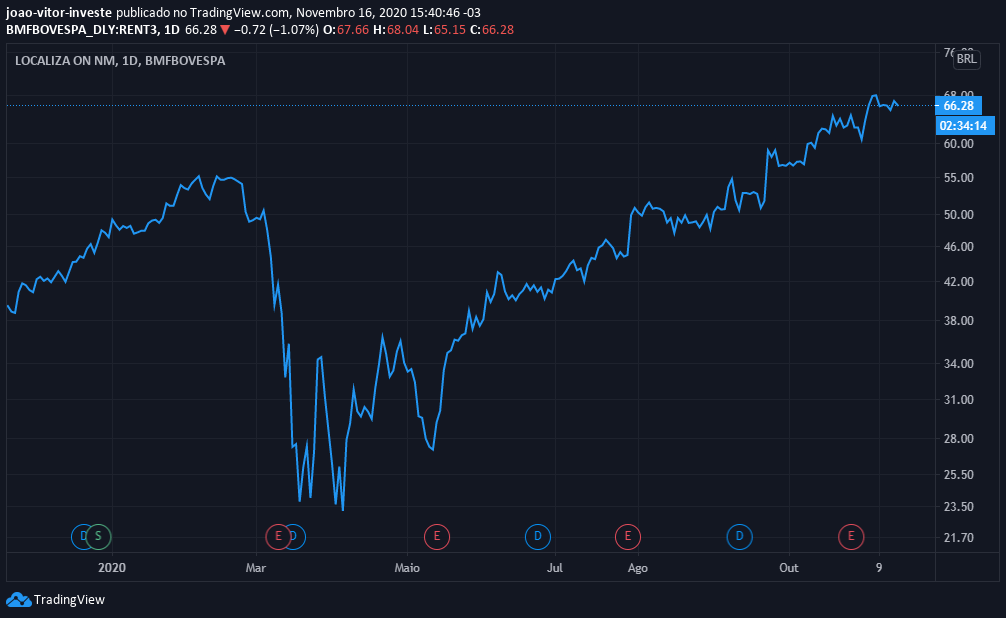Screen dimensions: 1006x618
Task: Click the 02:34:14 countdown label
Action: click(965, 125)
